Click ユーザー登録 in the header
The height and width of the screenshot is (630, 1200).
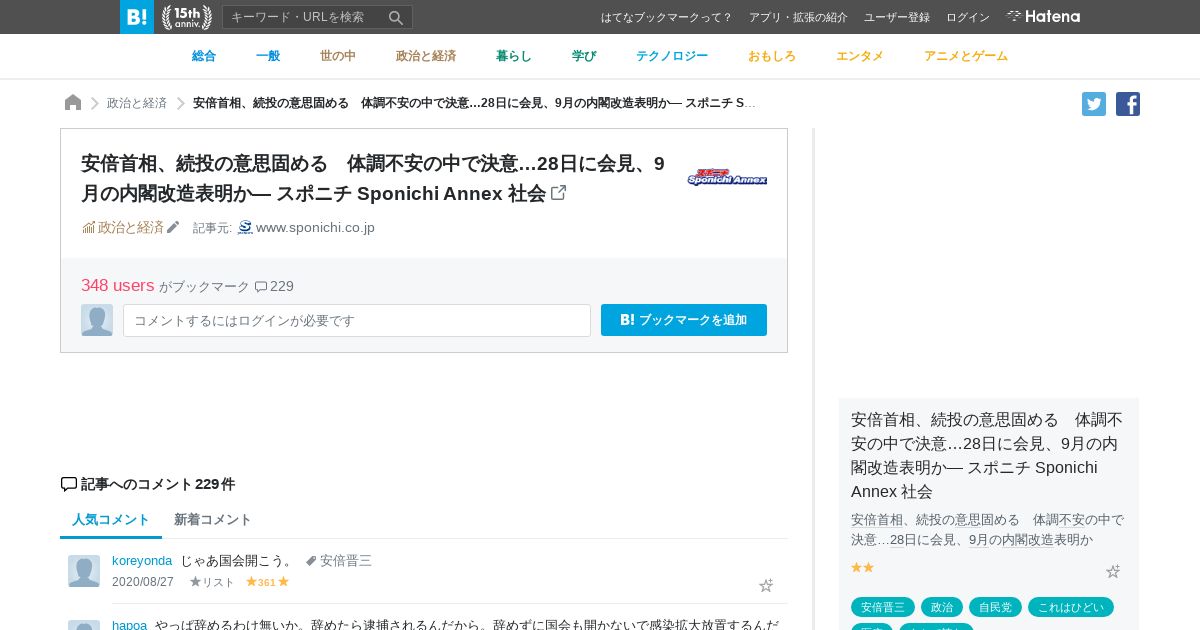coord(897,17)
